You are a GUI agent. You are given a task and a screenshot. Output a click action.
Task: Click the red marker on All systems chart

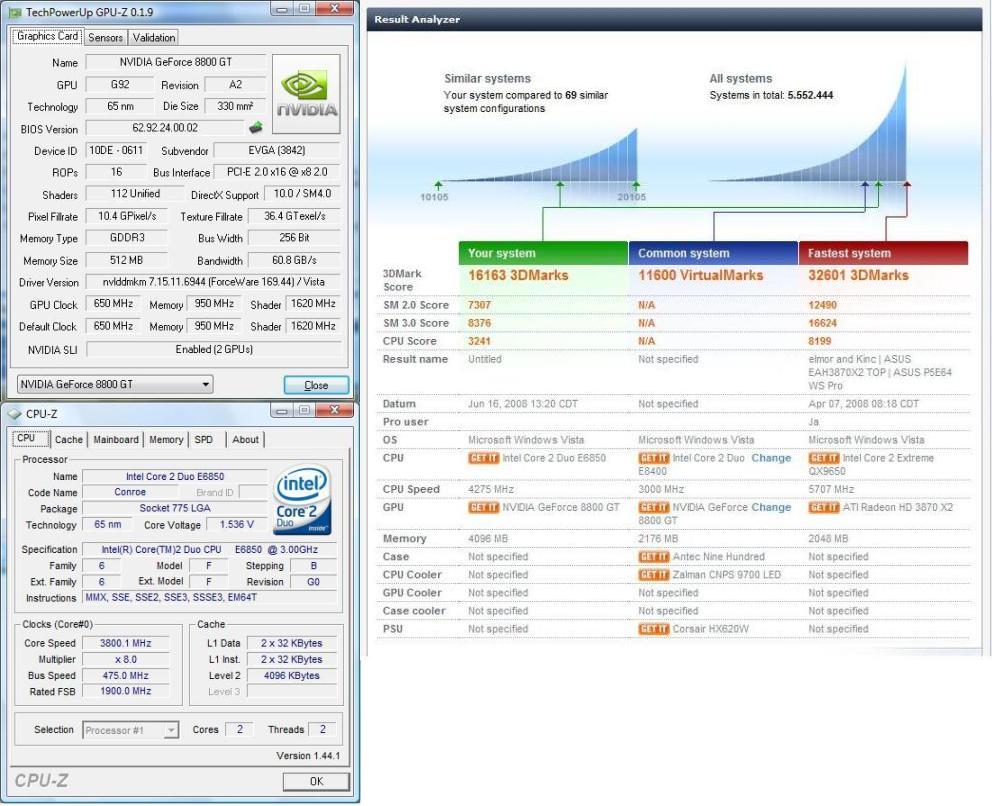[x=907, y=185]
